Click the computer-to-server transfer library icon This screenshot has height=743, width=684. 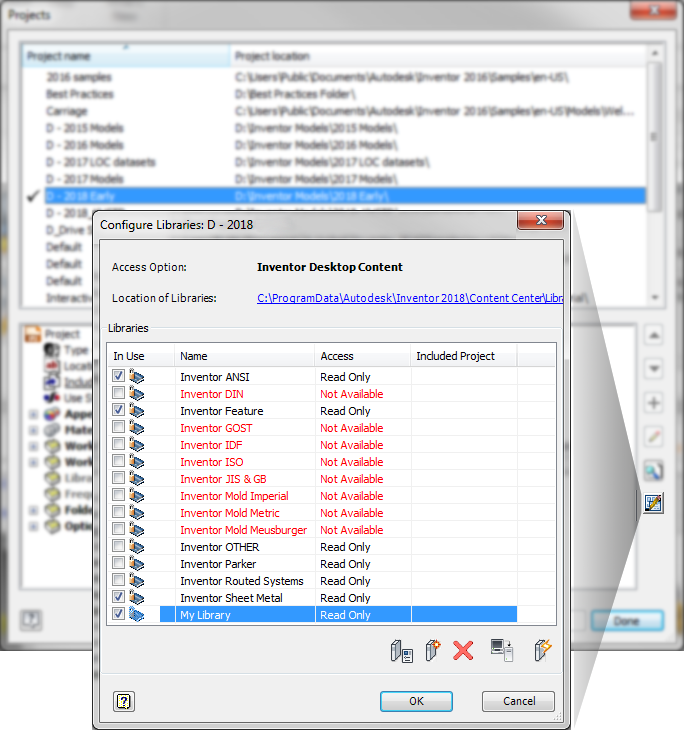pos(502,650)
